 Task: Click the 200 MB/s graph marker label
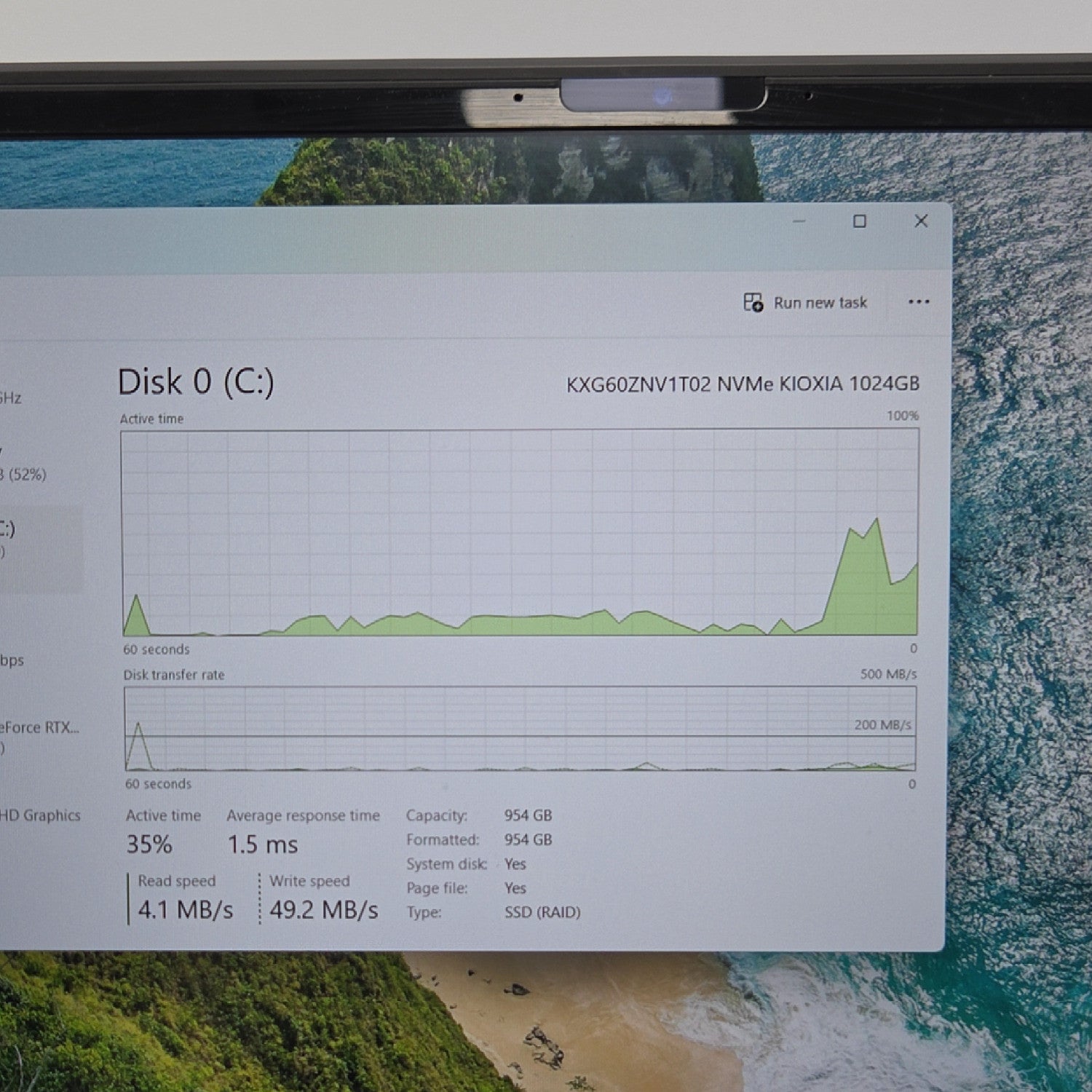tap(882, 725)
